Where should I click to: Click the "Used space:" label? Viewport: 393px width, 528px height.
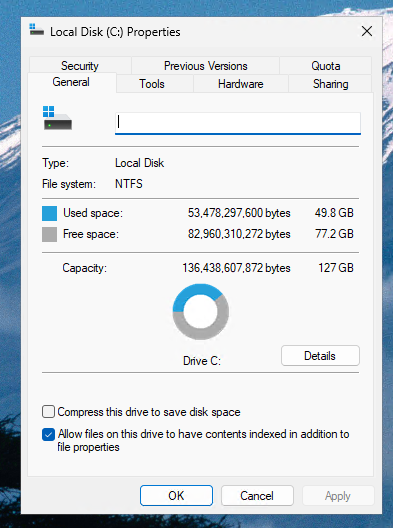[93, 213]
